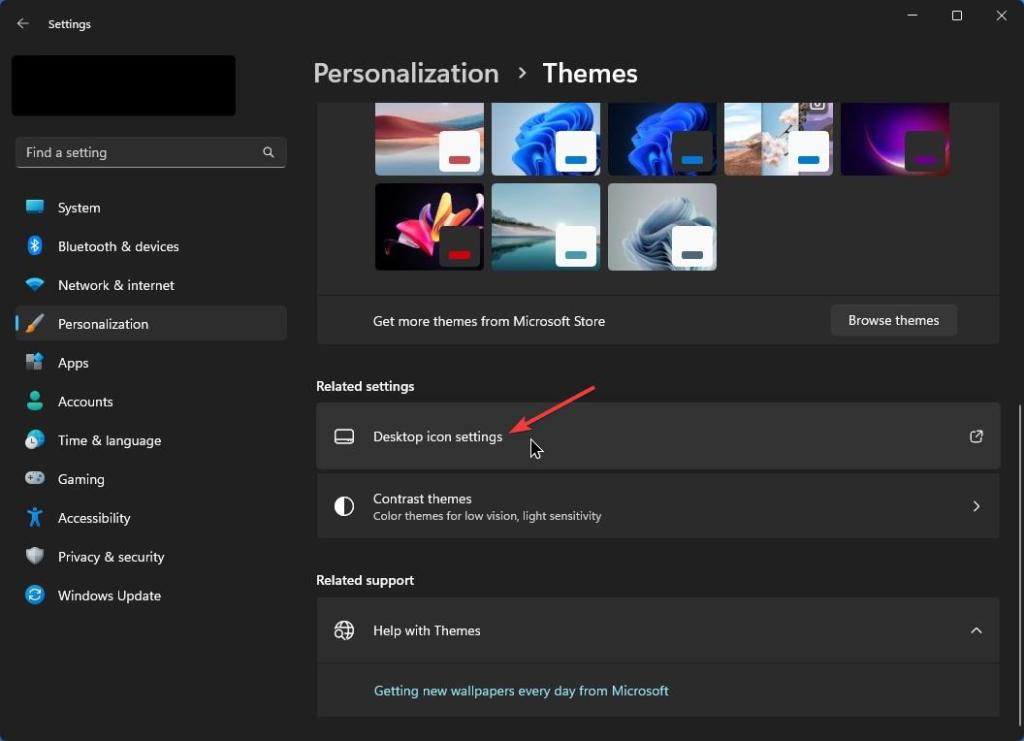Select the Network & internet Wi-Fi icon
This screenshot has height=741, width=1024.
(x=35, y=285)
